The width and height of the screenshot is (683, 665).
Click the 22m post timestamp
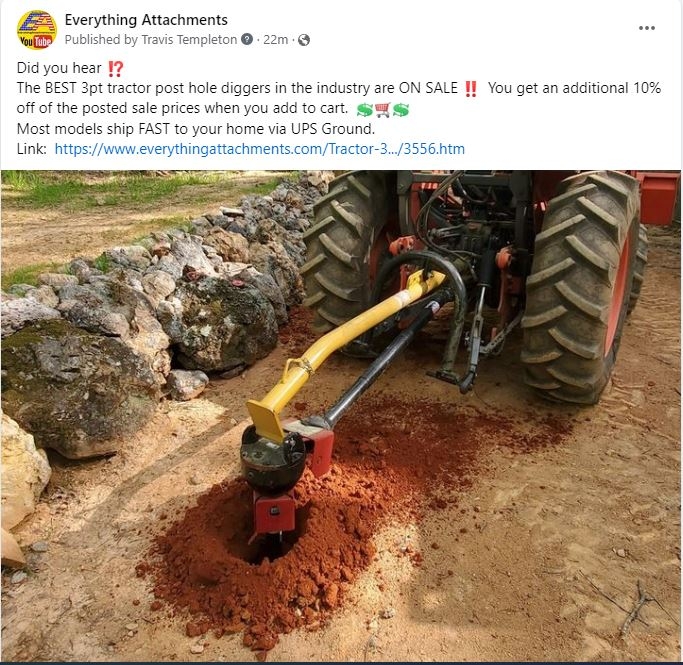tap(275, 40)
